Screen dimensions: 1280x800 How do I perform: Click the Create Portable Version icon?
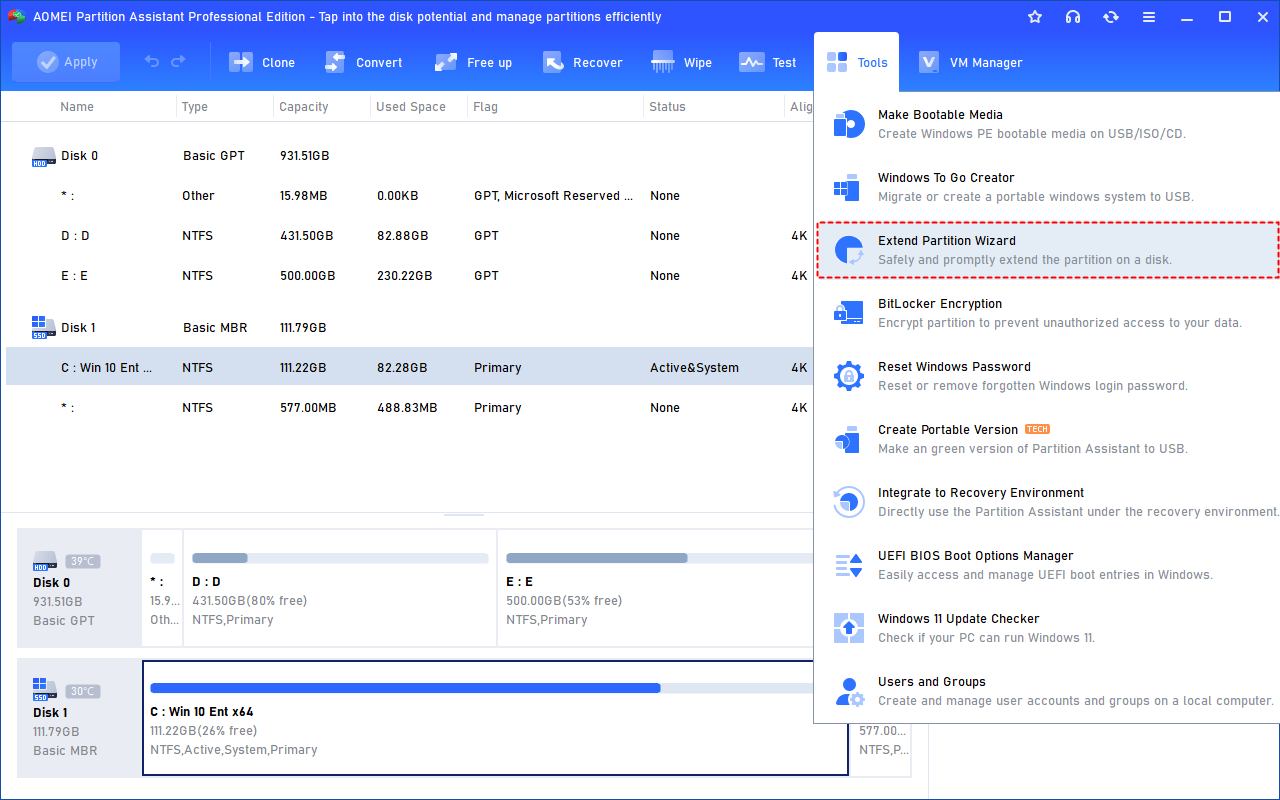(x=848, y=439)
